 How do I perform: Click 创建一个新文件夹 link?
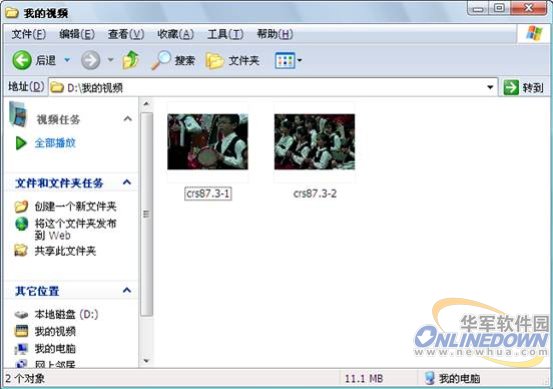[75, 206]
